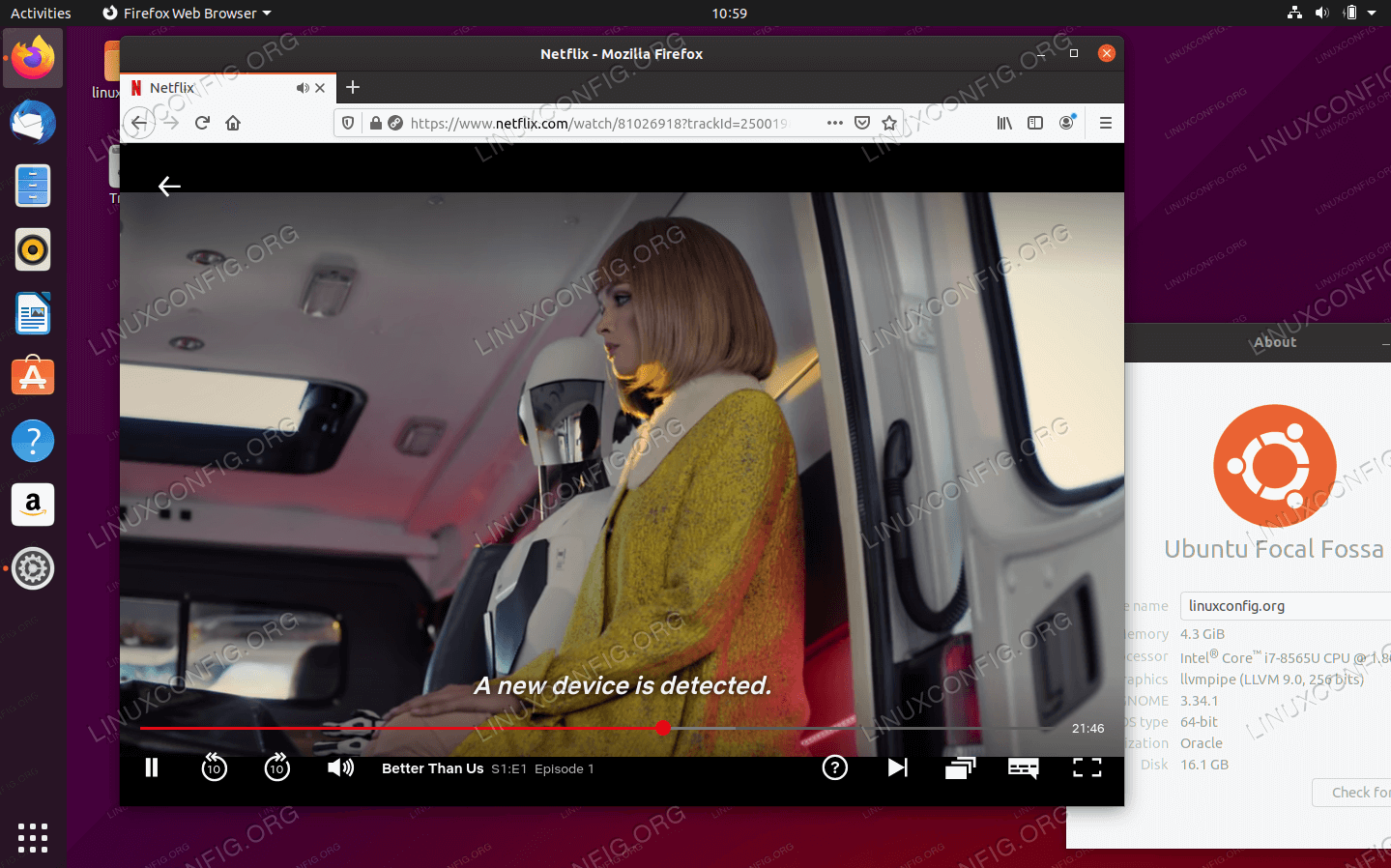This screenshot has height=868, width=1391.
Task: Mute the Netflix player volume
Action: click(x=340, y=767)
